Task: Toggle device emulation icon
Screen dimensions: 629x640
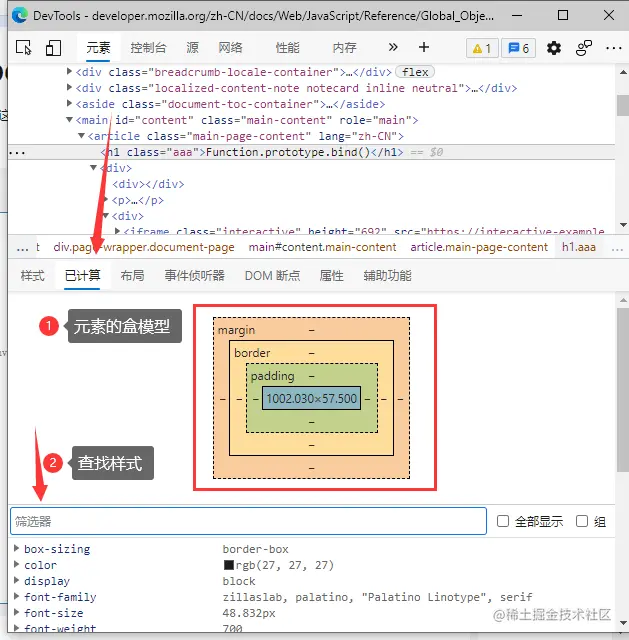Action: click(53, 48)
